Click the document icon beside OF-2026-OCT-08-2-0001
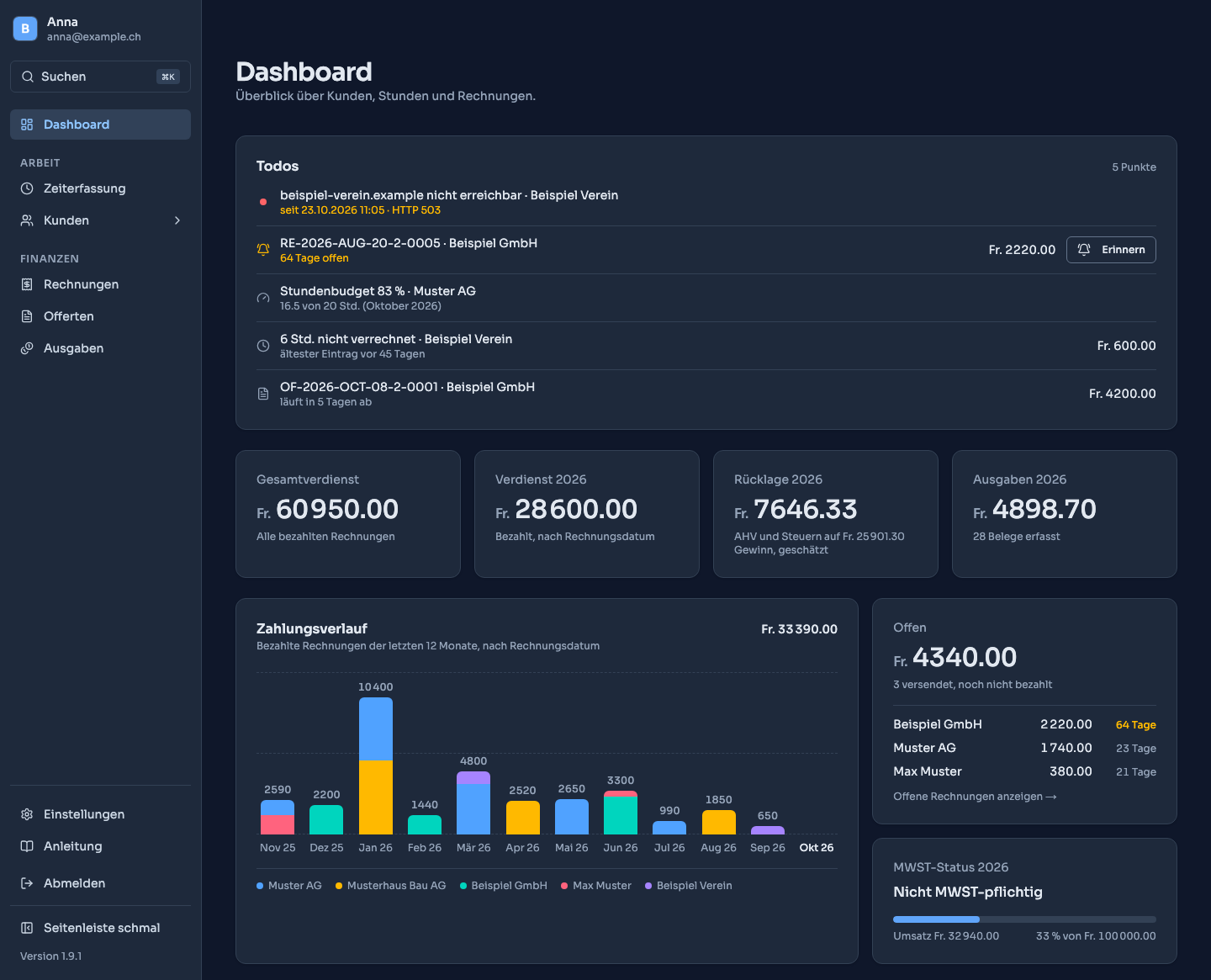1211x980 pixels. 263,394
